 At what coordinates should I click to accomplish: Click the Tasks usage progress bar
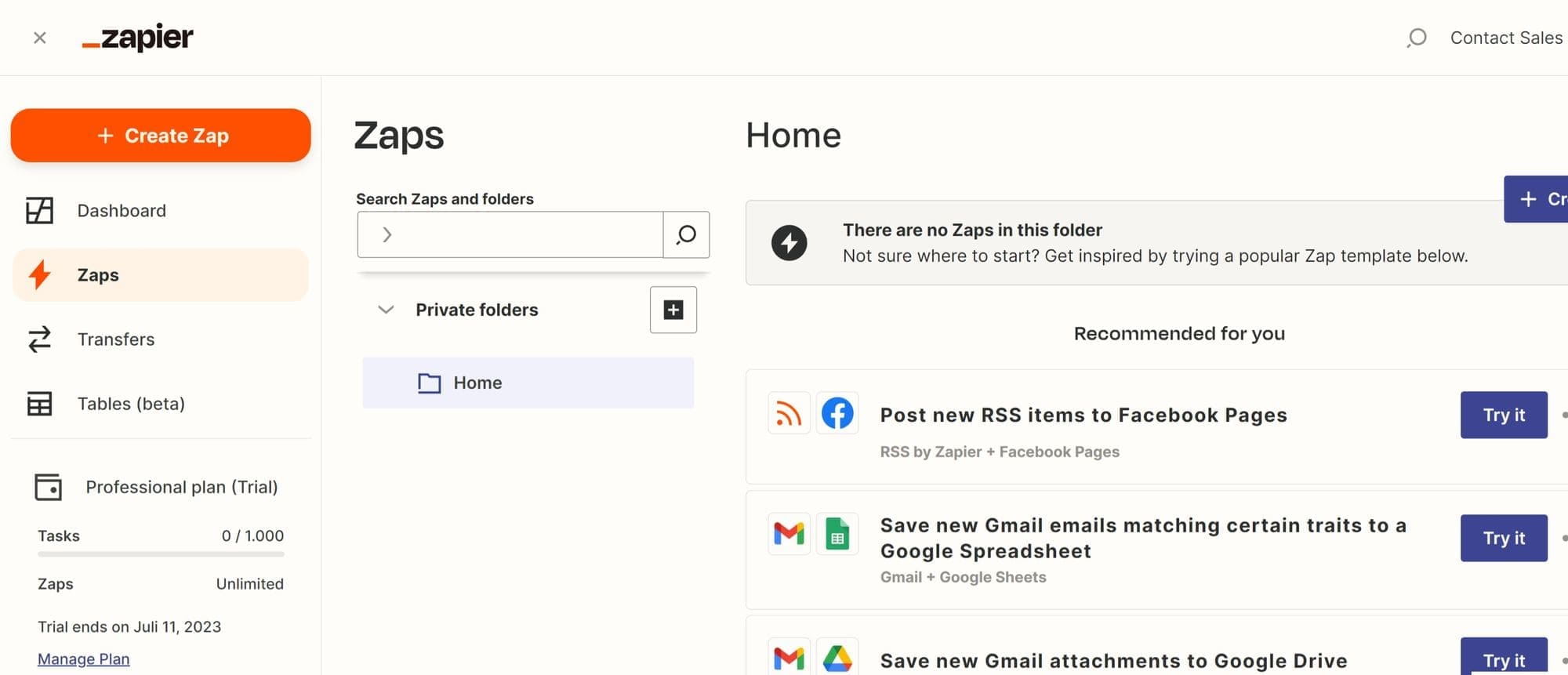pyautogui.click(x=161, y=554)
